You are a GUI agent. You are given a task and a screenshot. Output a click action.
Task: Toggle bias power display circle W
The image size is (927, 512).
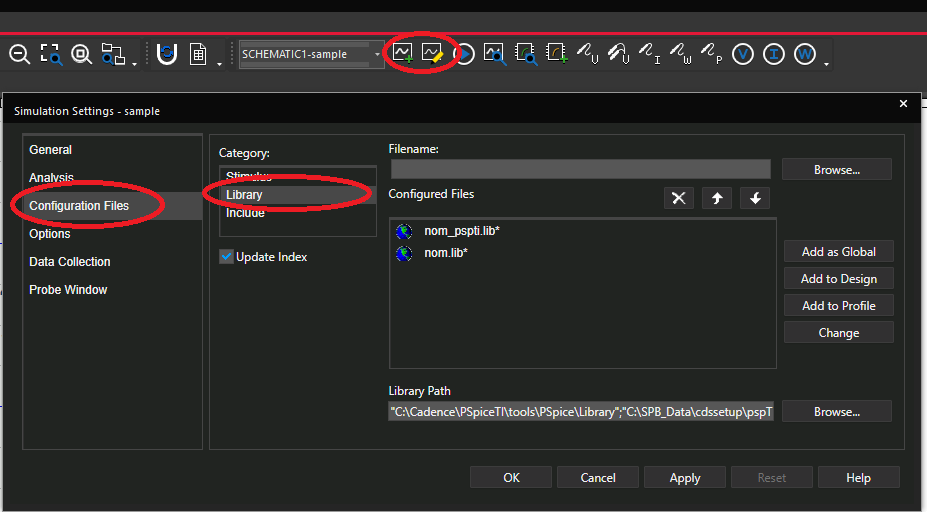804,54
